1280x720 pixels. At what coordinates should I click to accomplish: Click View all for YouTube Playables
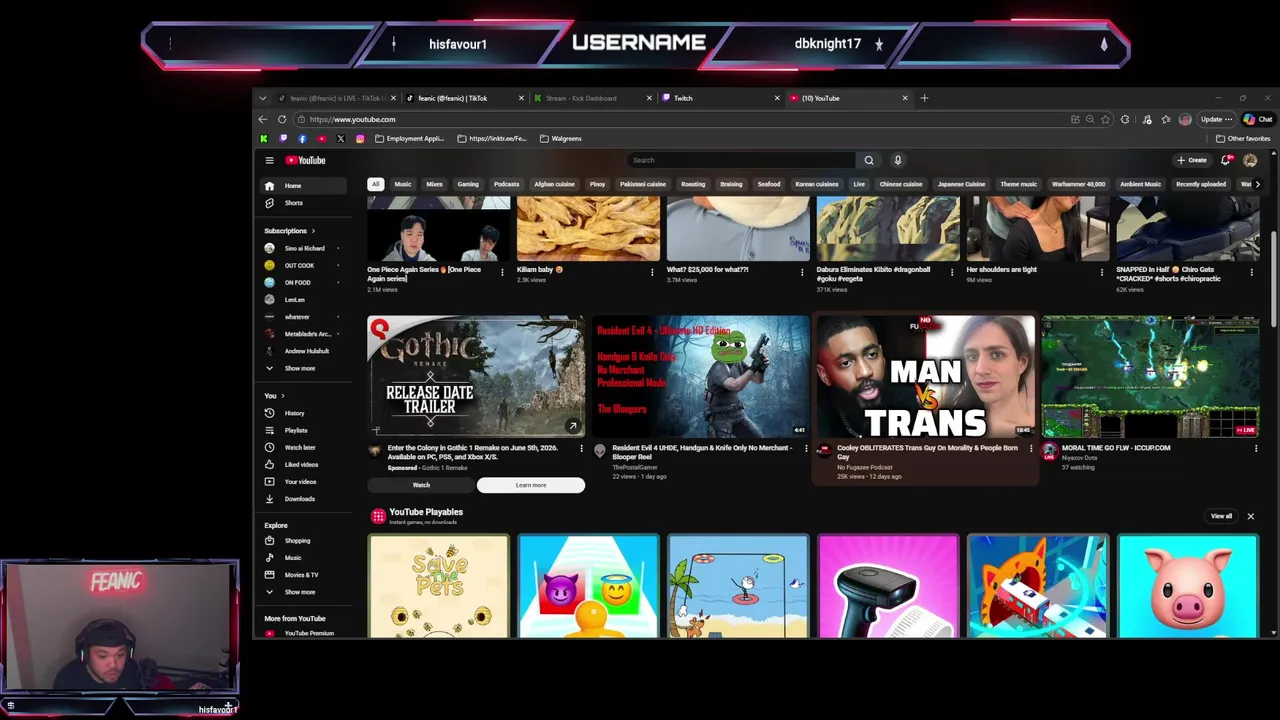(x=1221, y=516)
